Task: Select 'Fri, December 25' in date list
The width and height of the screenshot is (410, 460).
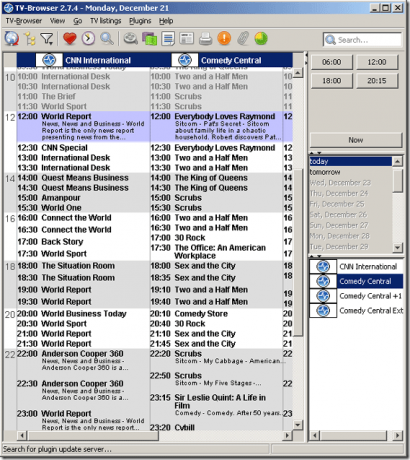Action: pyautogui.click(x=351, y=204)
